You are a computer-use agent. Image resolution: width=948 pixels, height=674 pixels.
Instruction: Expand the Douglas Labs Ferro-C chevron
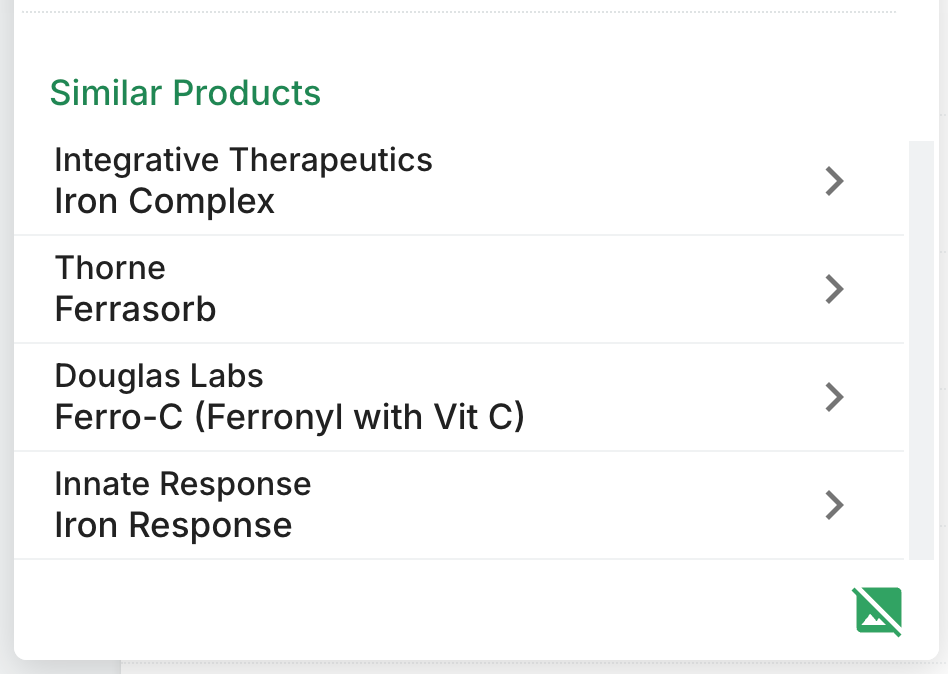point(834,397)
